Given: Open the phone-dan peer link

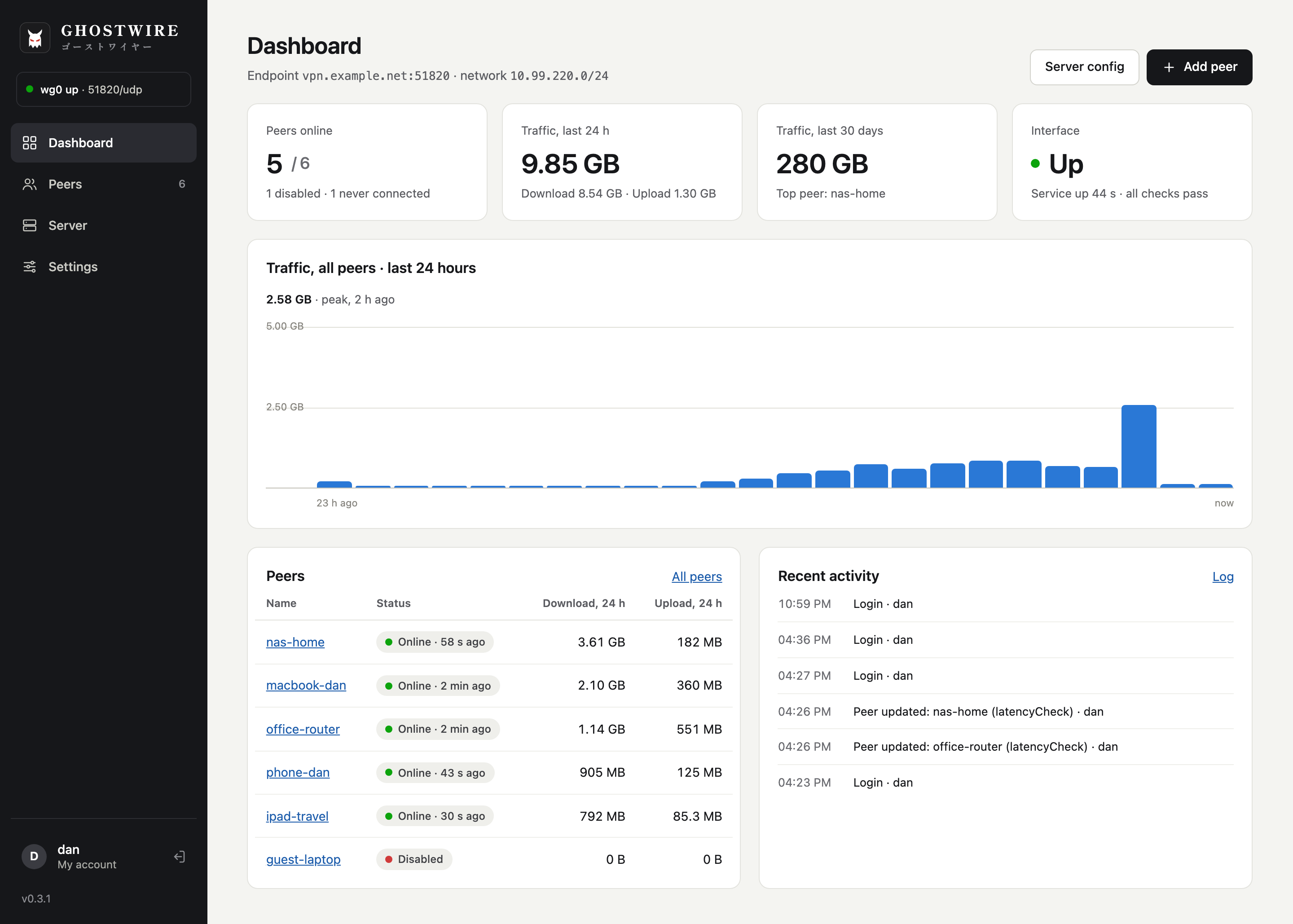Looking at the screenshot, I should 298,772.
